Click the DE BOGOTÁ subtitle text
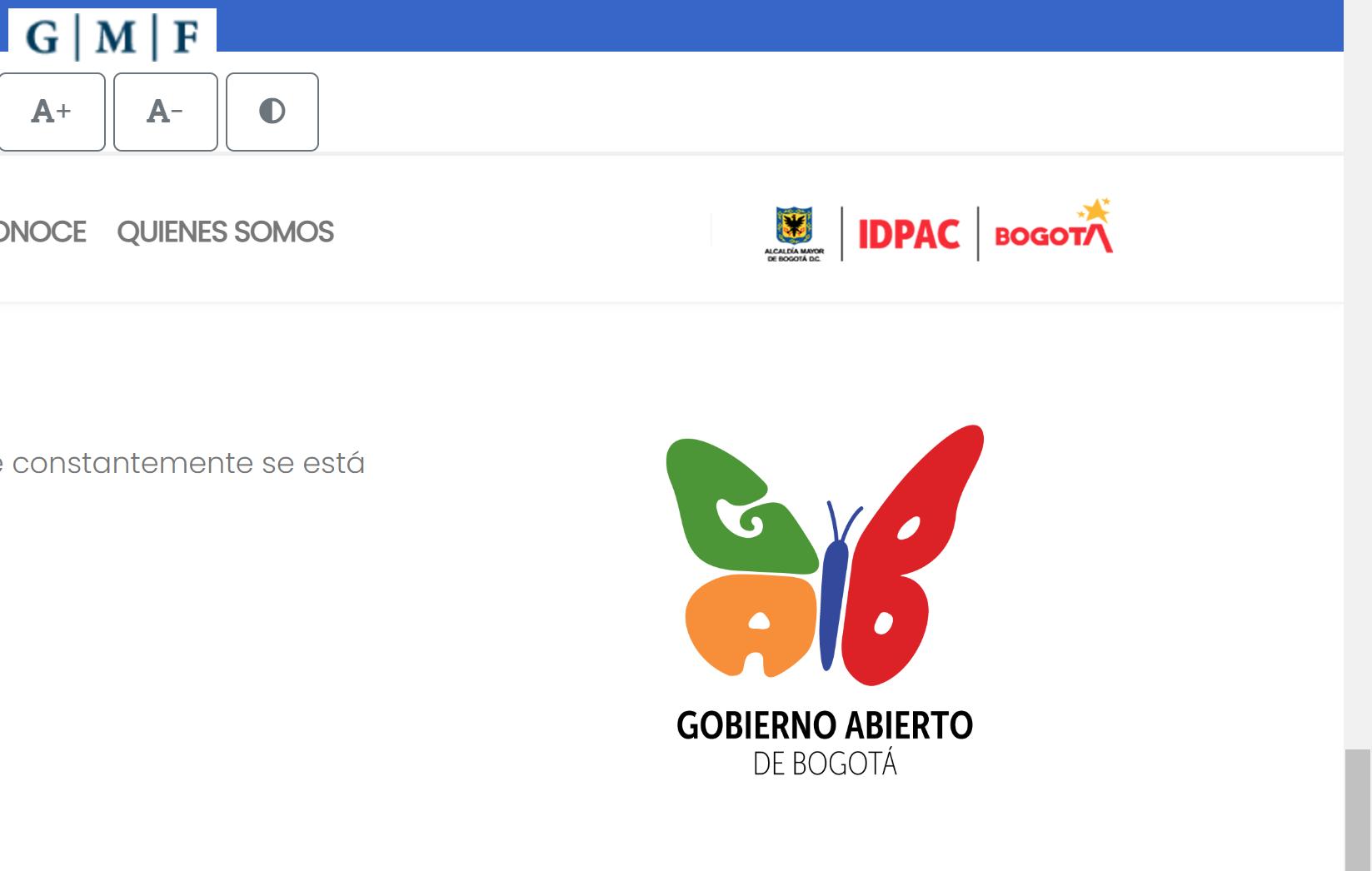Screen dimensions: 1372x871 click(825, 764)
